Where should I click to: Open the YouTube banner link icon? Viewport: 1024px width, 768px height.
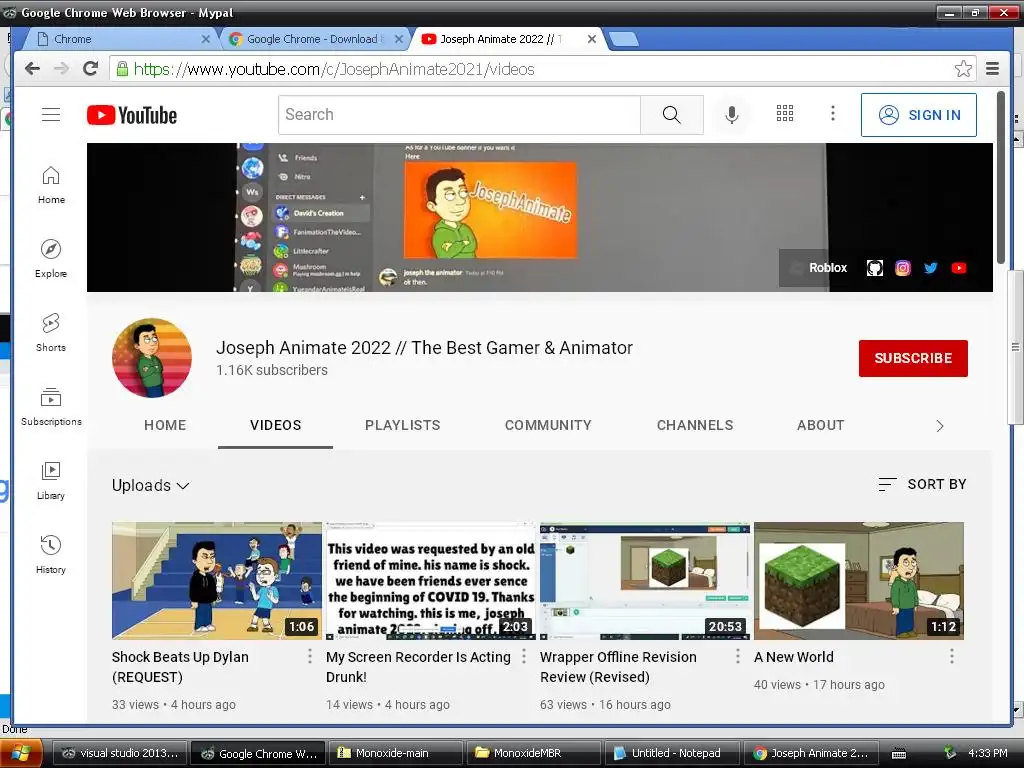click(x=959, y=268)
